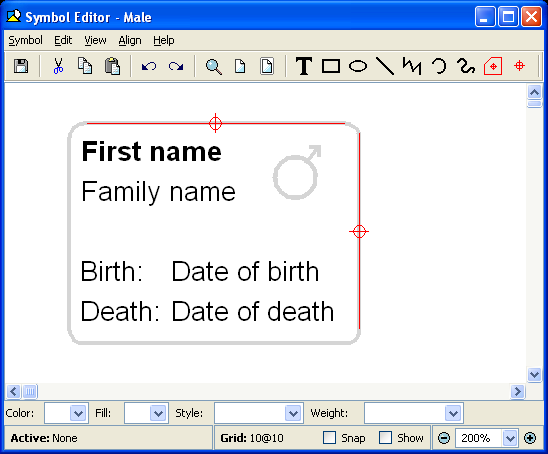
Task: Open the Weight dropdown
Action: point(453,413)
